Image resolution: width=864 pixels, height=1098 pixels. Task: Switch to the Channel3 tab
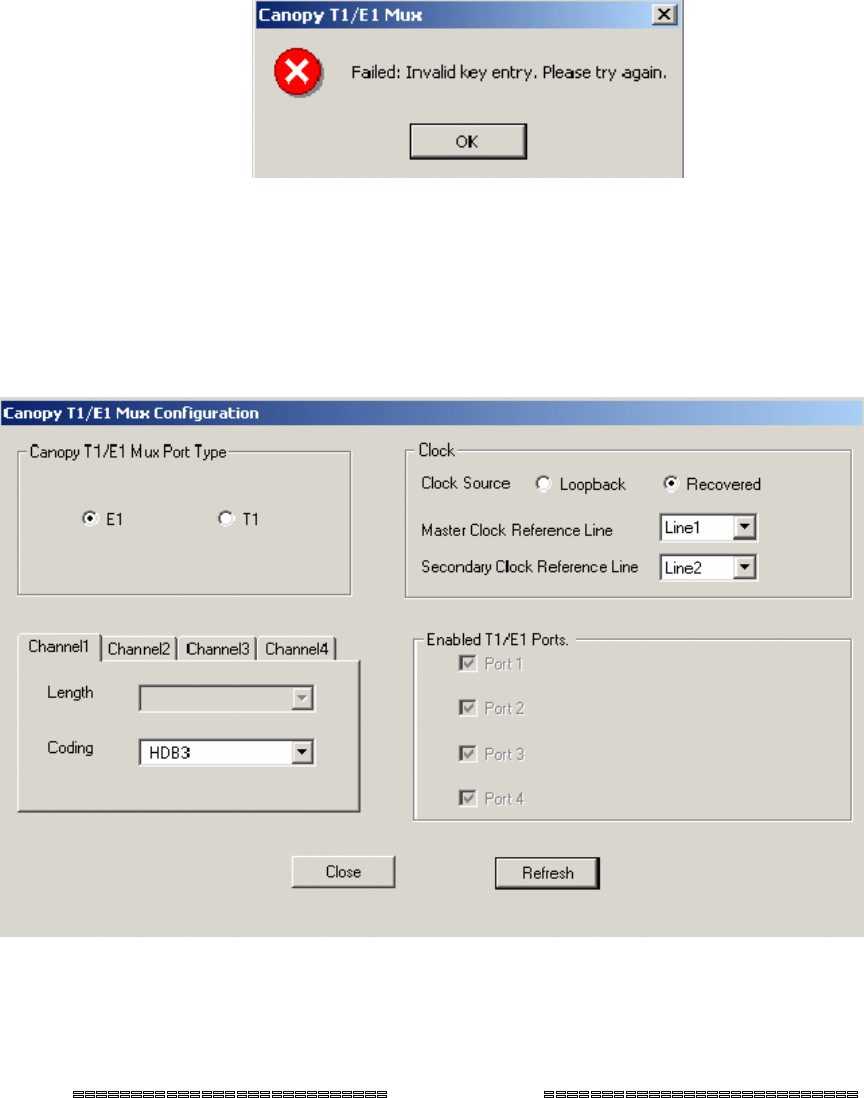[x=217, y=649]
